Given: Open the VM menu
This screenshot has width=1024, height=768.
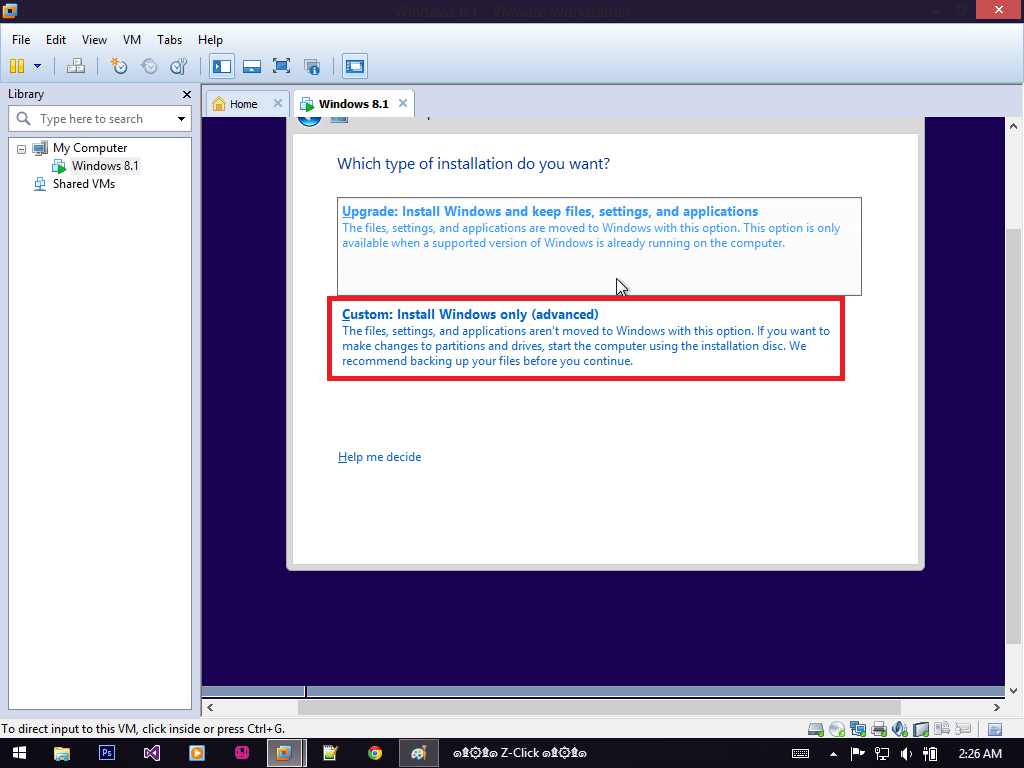Looking at the screenshot, I should 132,40.
